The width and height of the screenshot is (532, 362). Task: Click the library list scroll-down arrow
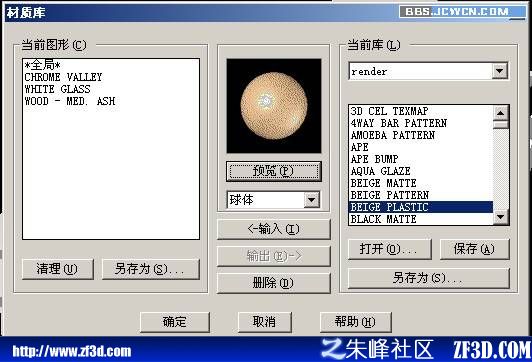(x=501, y=216)
